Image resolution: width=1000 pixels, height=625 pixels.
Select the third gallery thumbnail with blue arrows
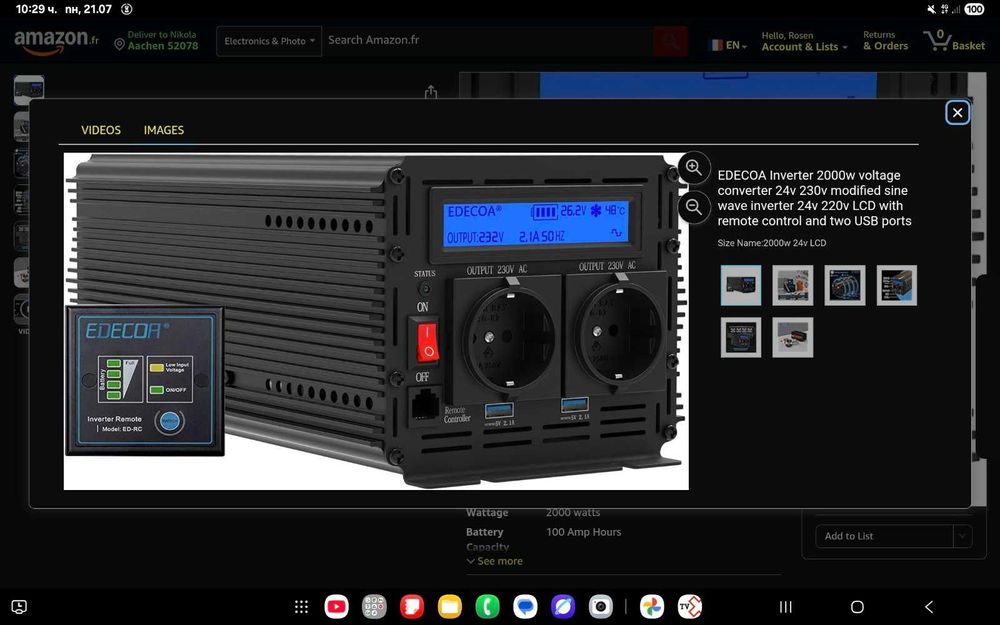coord(845,285)
